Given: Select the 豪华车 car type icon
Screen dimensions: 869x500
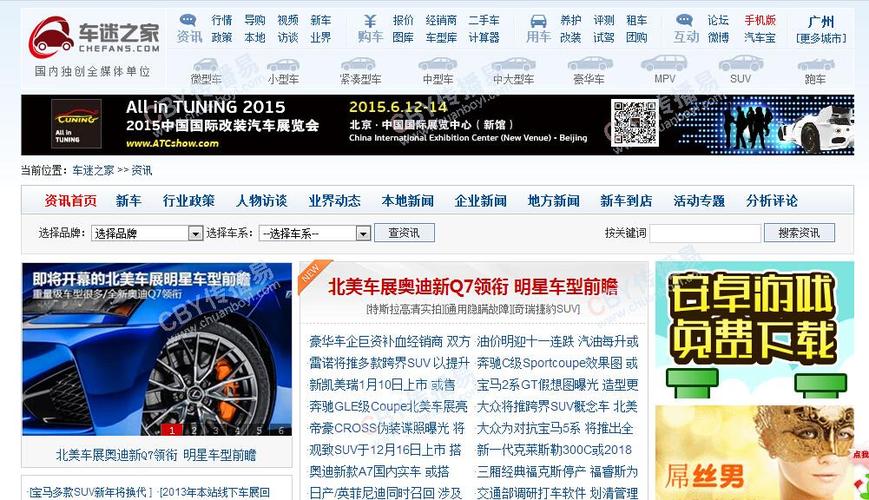Looking at the screenshot, I should [590, 63].
